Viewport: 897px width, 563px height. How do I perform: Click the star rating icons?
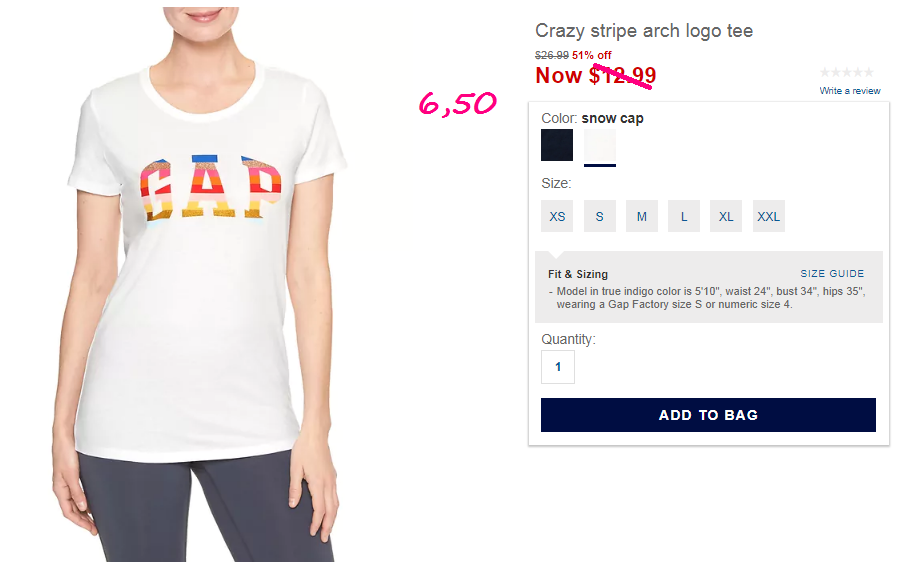tap(847, 72)
